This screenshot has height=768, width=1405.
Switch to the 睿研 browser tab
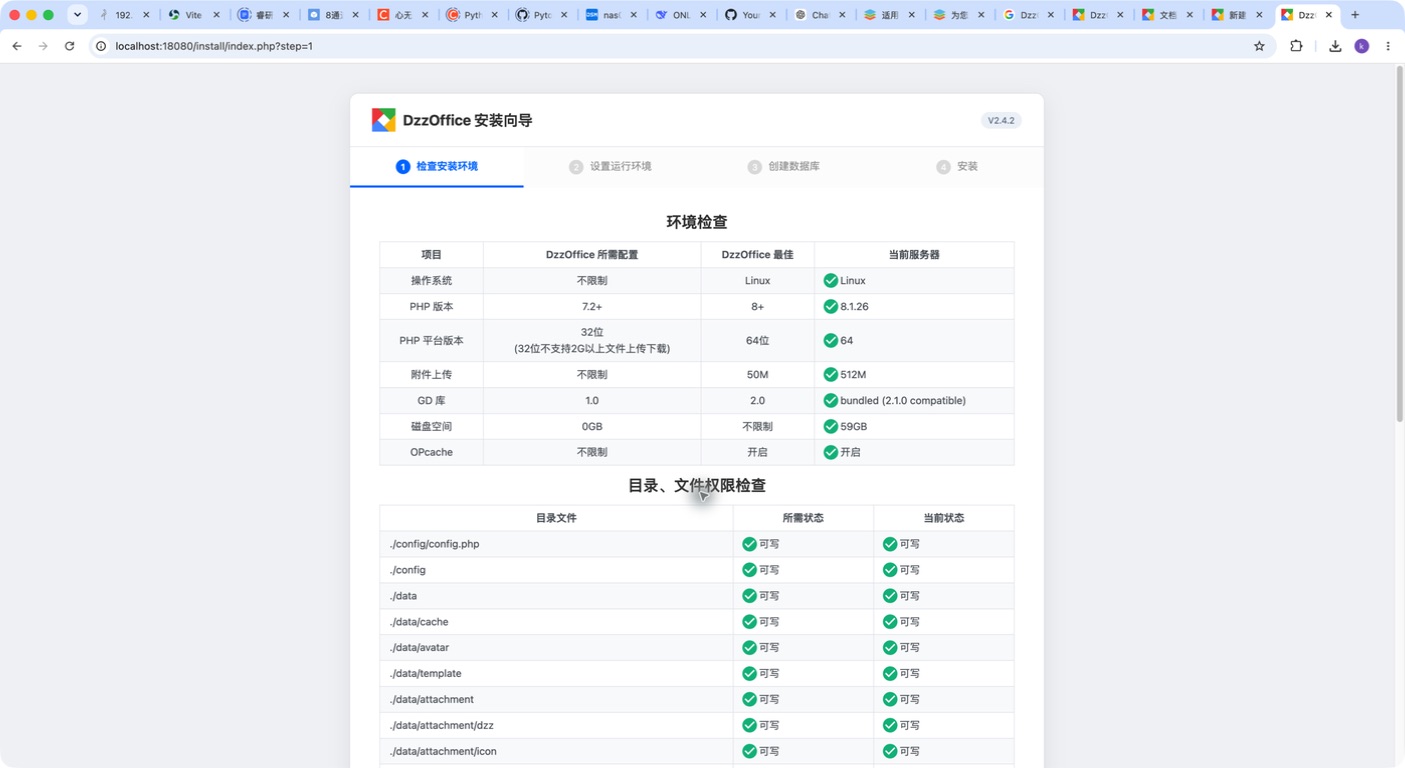click(x=263, y=15)
